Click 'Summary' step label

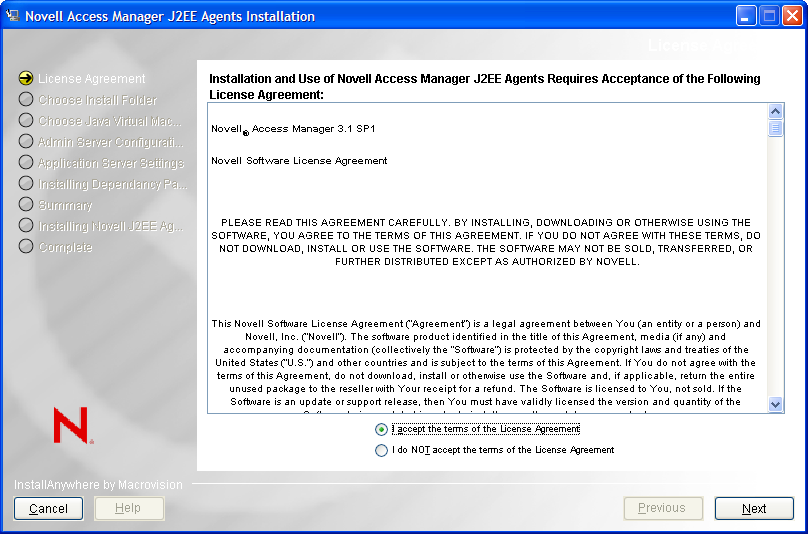click(65, 205)
